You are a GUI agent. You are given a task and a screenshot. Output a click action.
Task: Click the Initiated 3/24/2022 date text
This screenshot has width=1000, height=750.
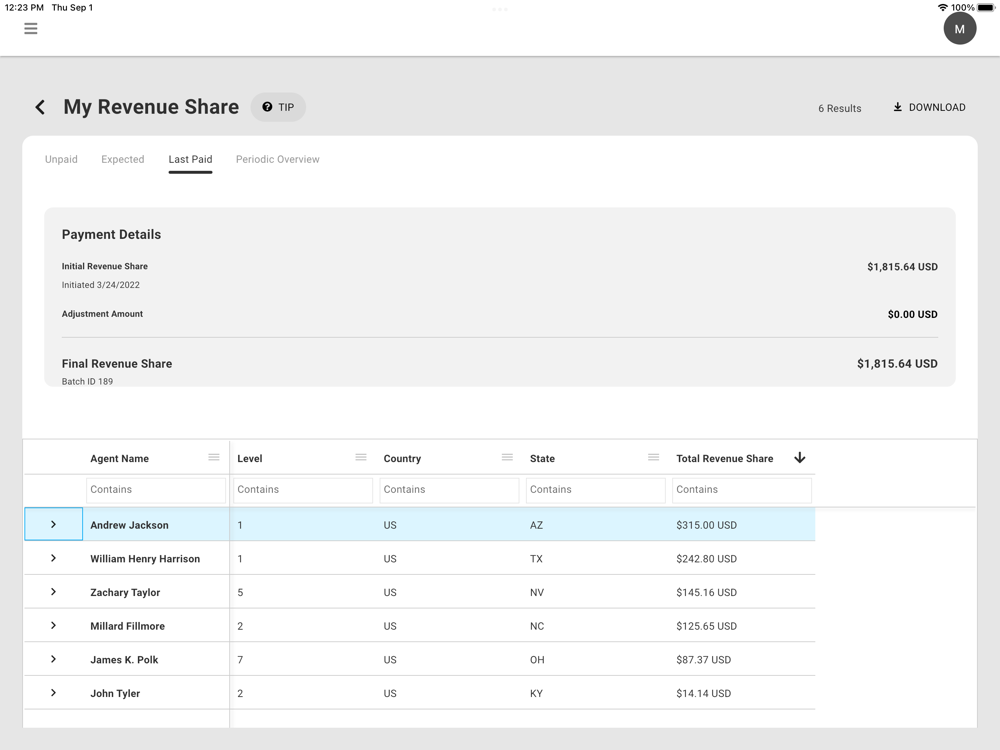tap(101, 285)
